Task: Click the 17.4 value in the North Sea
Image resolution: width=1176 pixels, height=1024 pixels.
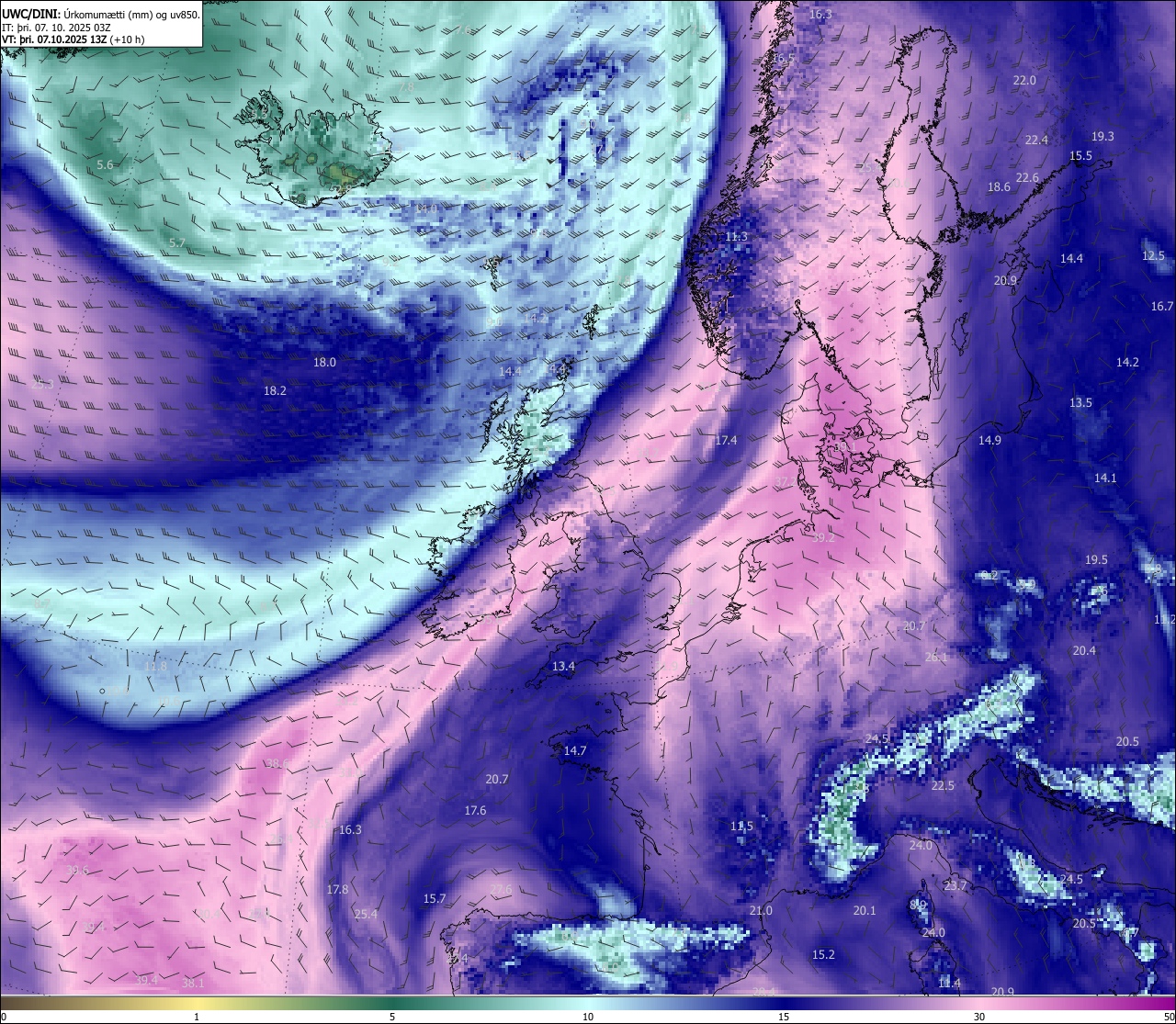Action: coord(726,441)
